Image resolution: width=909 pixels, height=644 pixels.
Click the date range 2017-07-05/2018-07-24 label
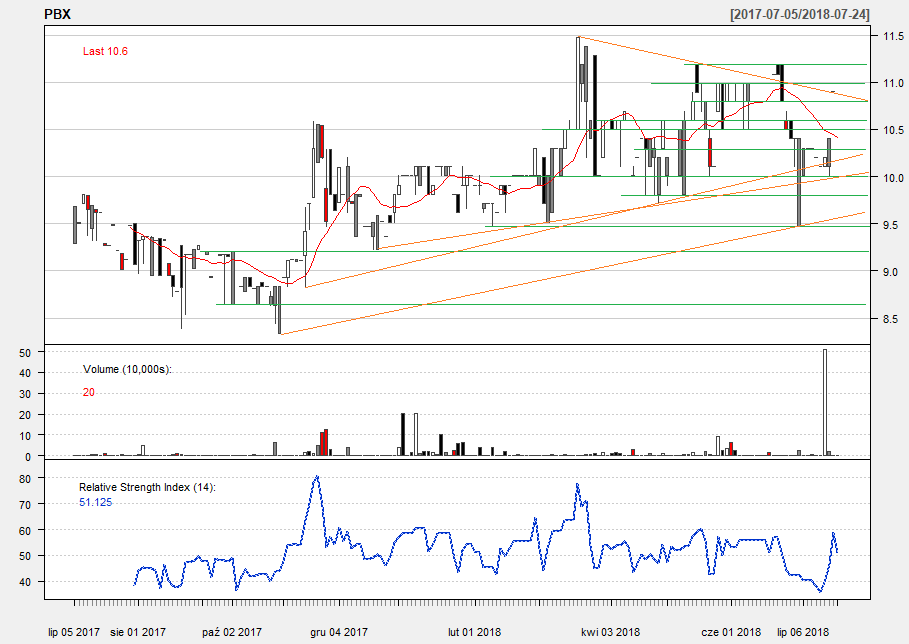(800, 14)
